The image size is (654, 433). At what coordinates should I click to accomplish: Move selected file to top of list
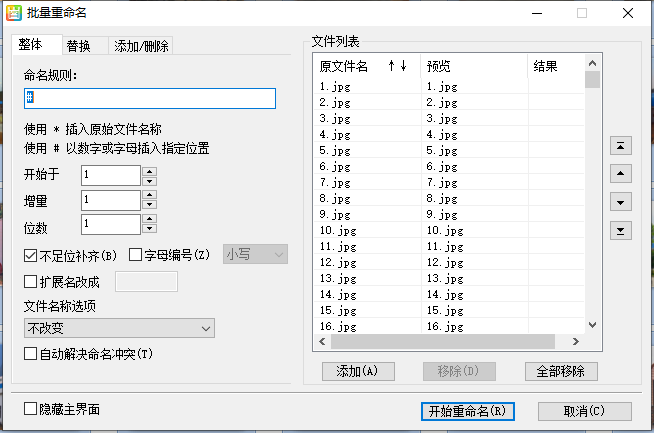(x=621, y=146)
